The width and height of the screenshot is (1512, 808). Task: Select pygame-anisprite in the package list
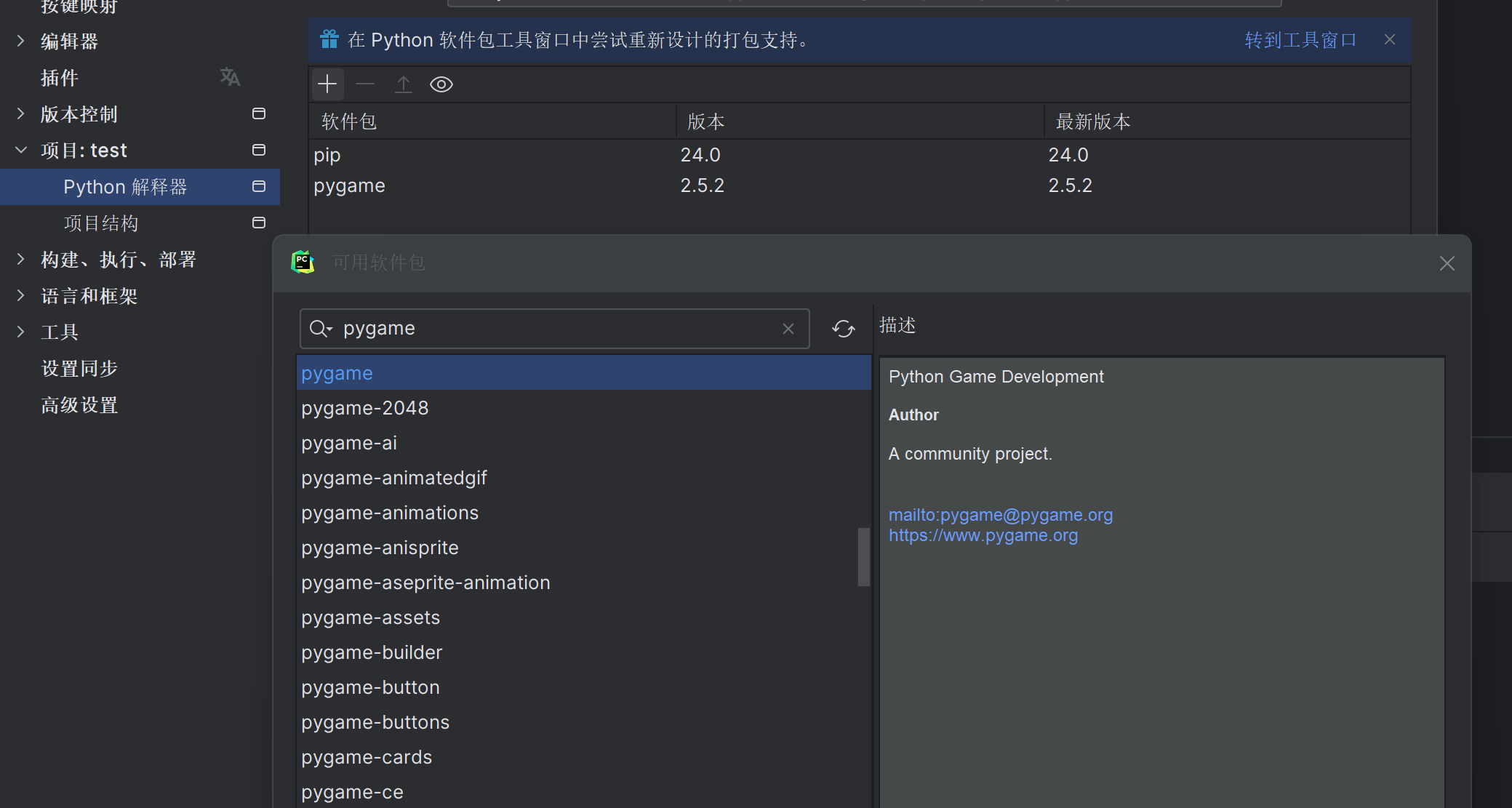pos(577,548)
